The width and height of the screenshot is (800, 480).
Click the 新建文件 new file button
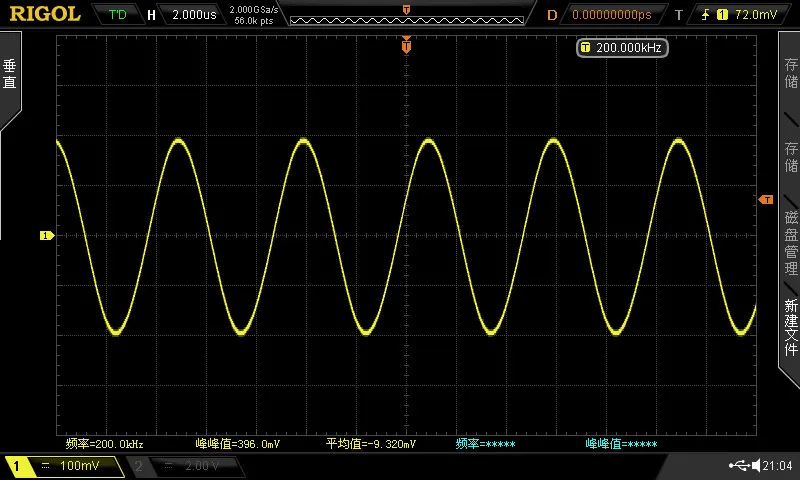pyautogui.click(x=790, y=327)
